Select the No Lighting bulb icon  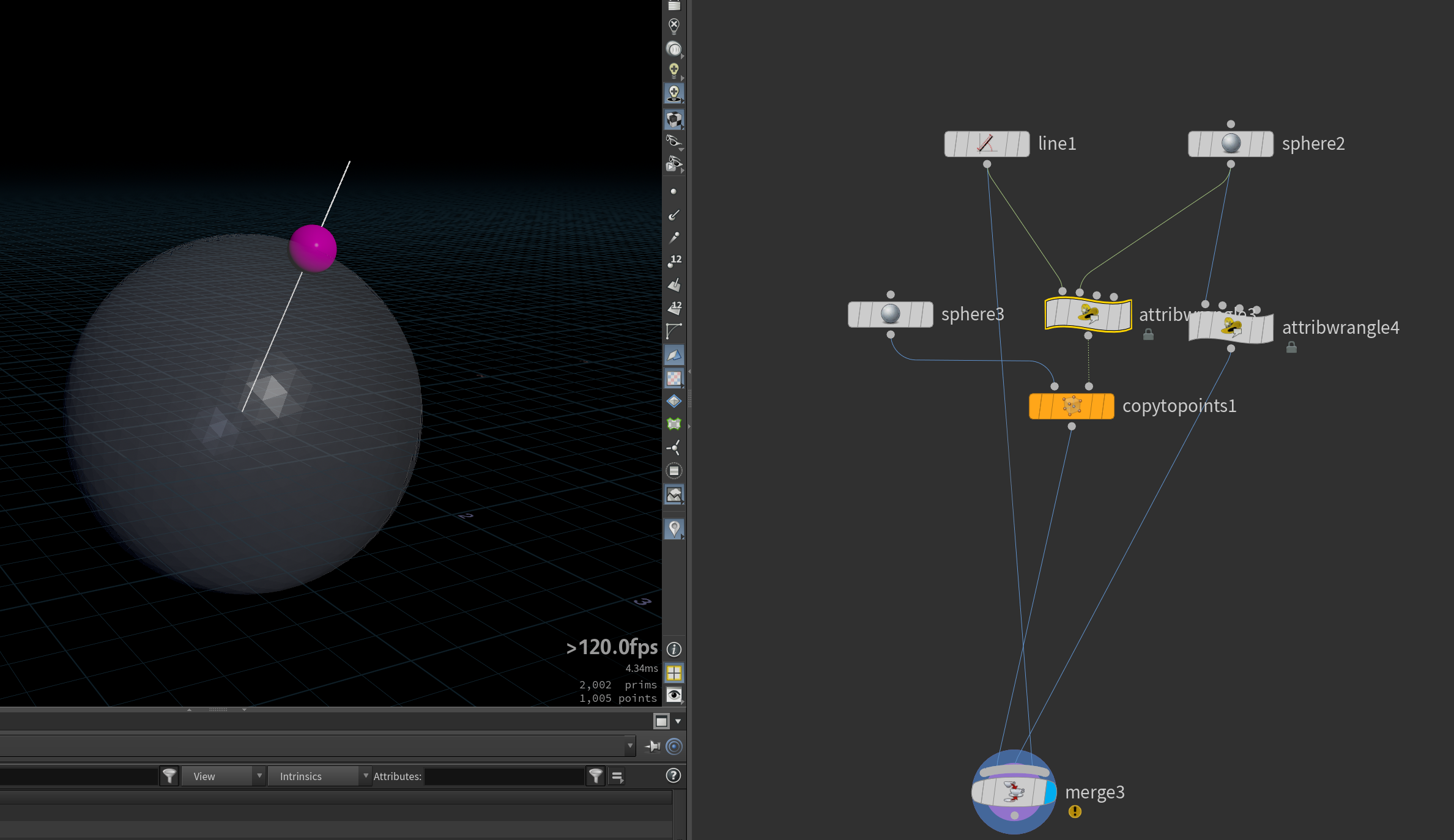[x=673, y=26]
